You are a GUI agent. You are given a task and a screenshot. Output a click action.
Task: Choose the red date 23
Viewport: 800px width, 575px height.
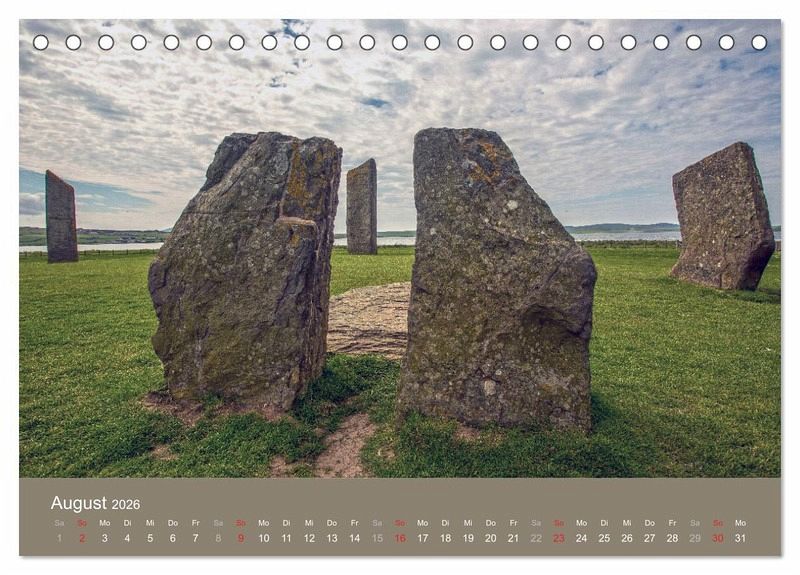click(558, 538)
